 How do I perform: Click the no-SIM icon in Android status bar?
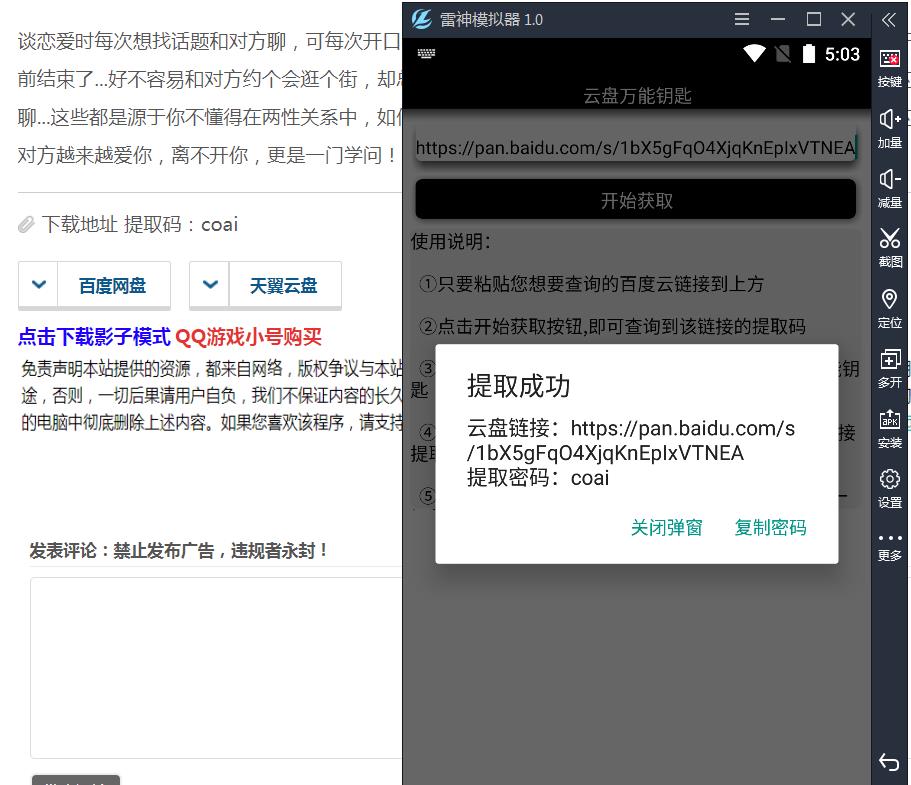[783, 54]
